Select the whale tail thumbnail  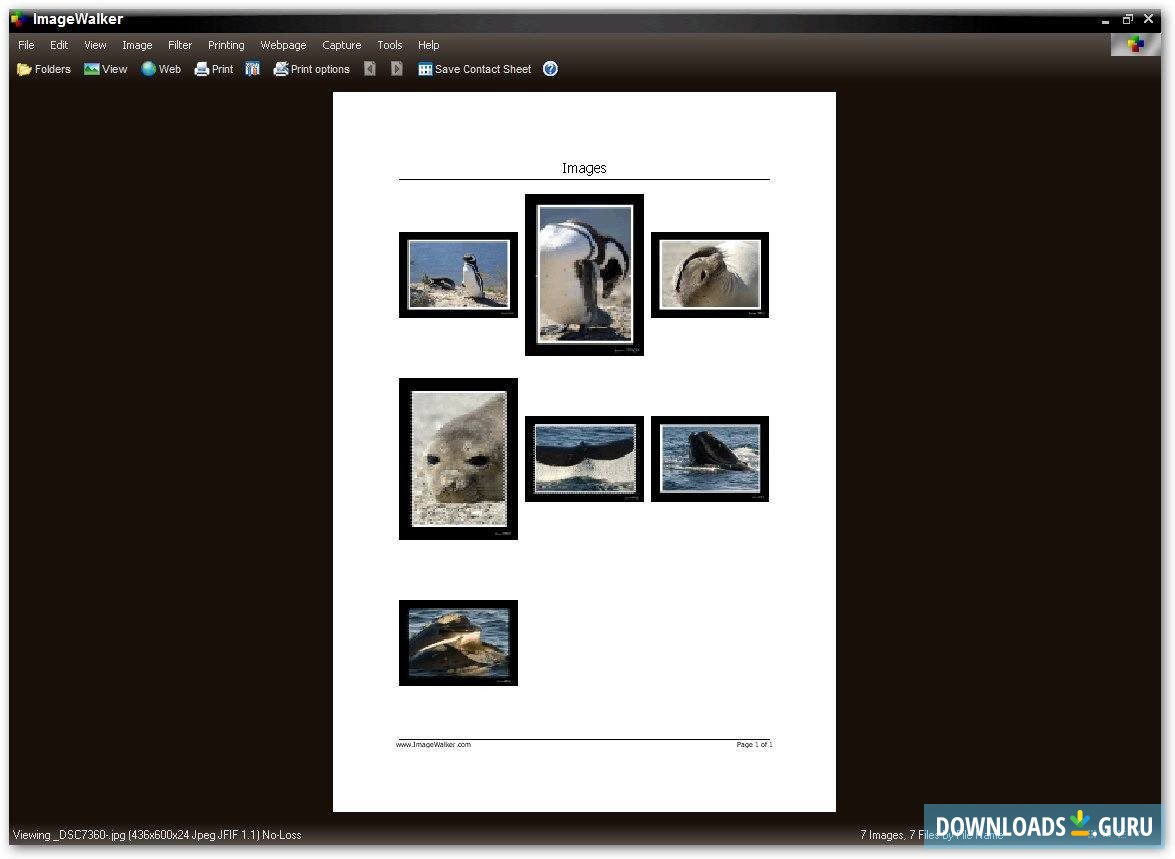(584, 458)
